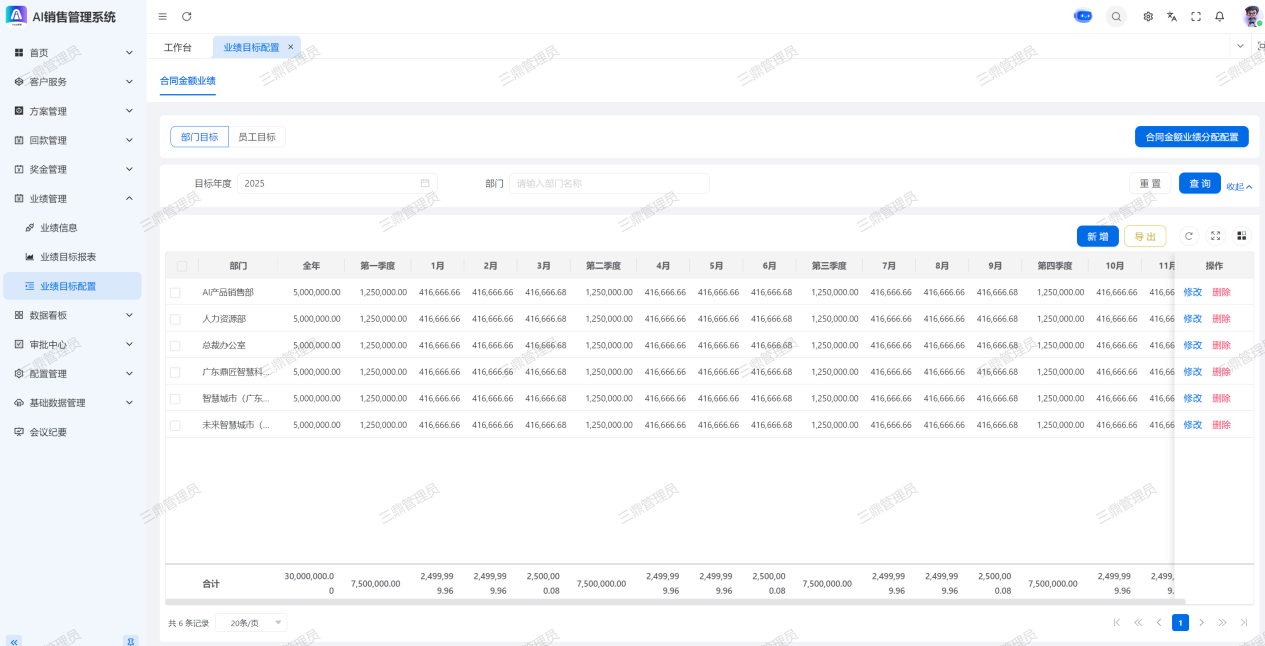Select all rows with header checkbox
The height and width of the screenshot is (646, 1265).
point(182,266)
